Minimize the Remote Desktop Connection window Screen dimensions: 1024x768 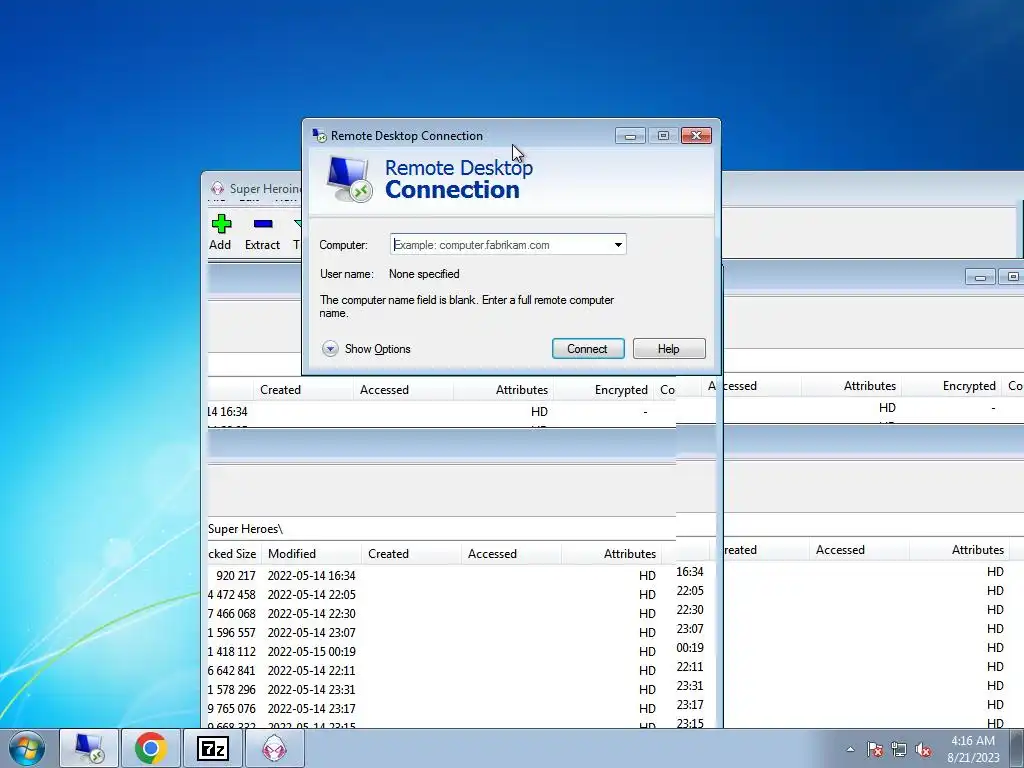point(630,136)
